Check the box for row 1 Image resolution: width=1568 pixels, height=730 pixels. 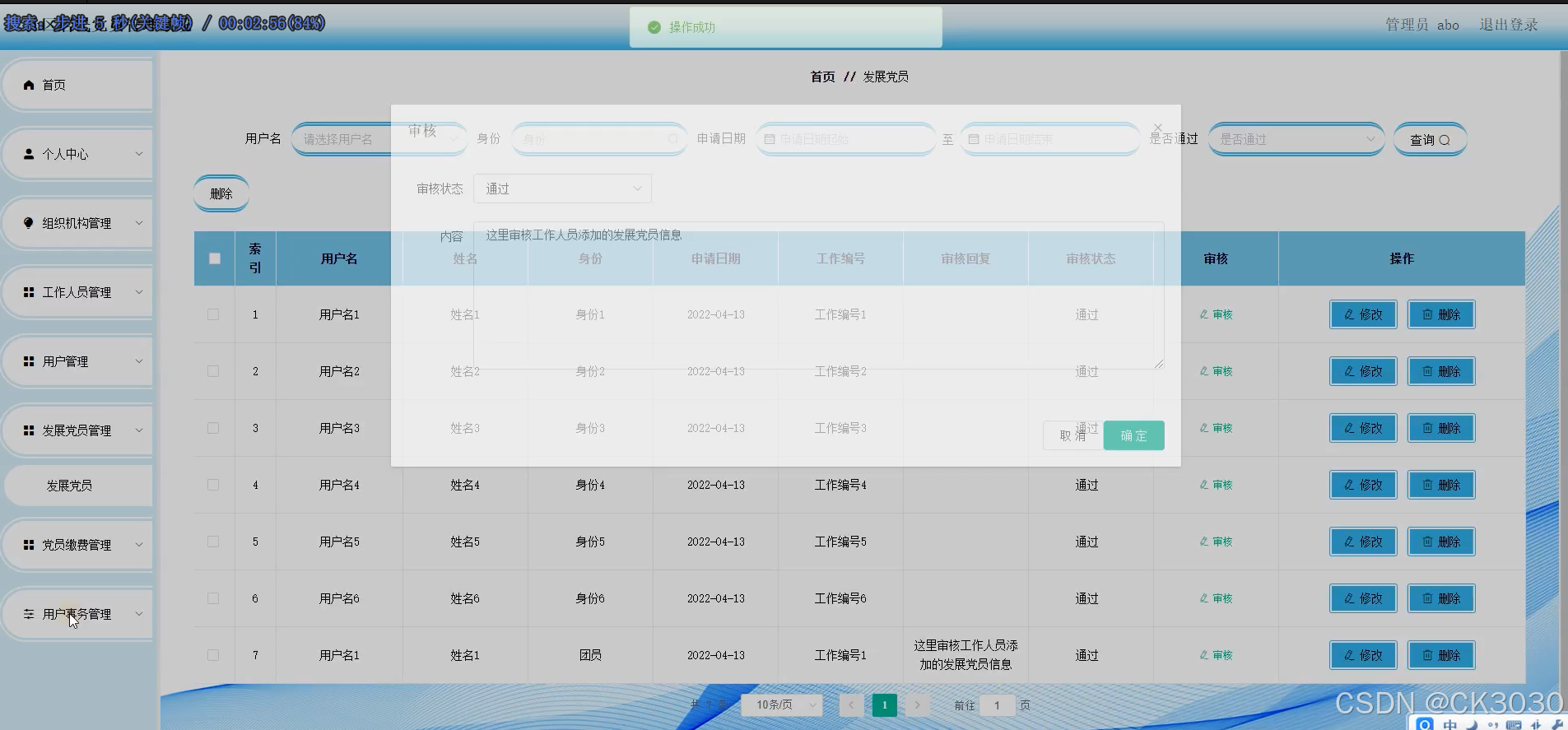(213, 314)
